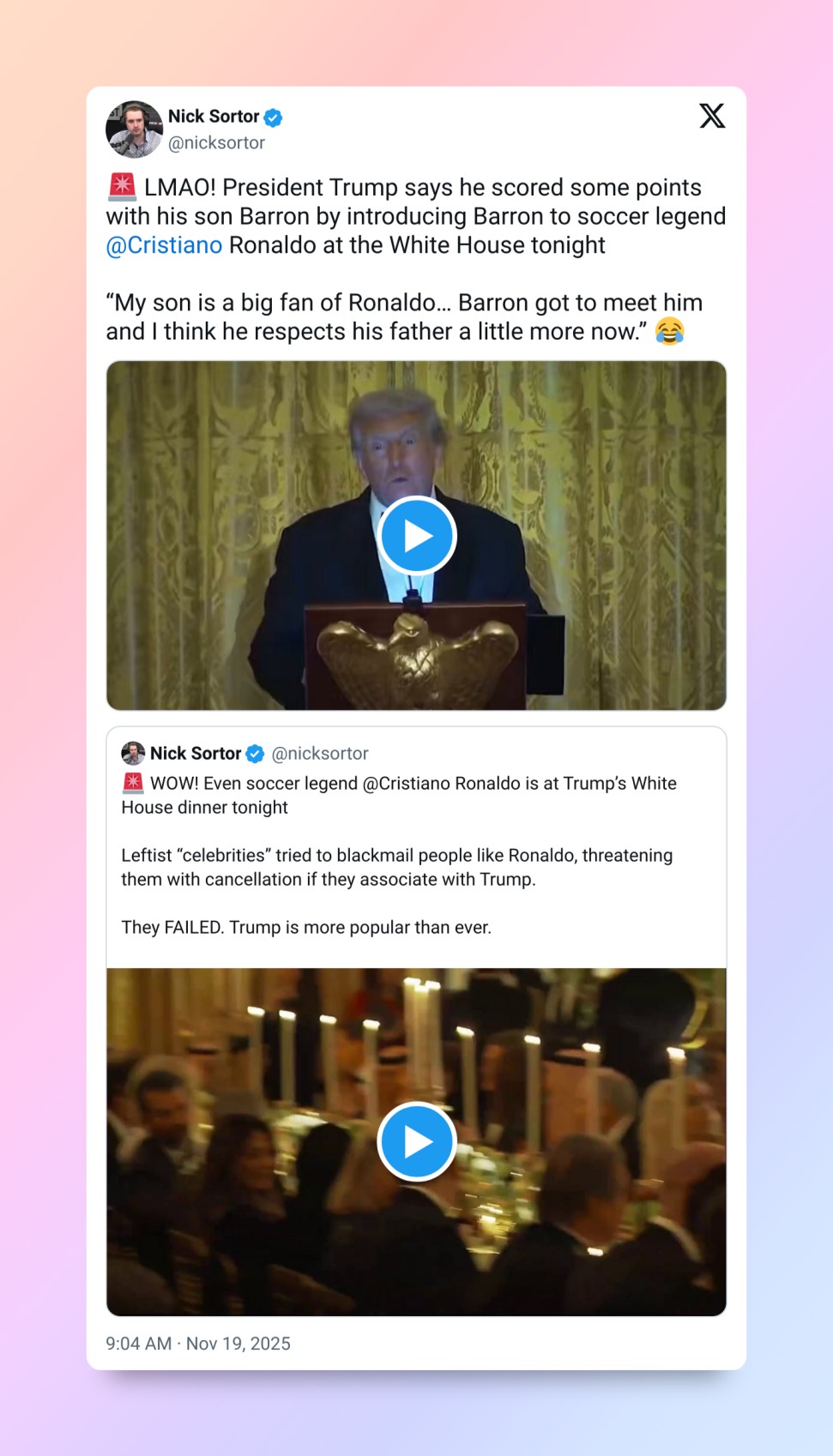833x1456 pixels.
Task: Play the Trump podium video
Action: pos(416,536)
